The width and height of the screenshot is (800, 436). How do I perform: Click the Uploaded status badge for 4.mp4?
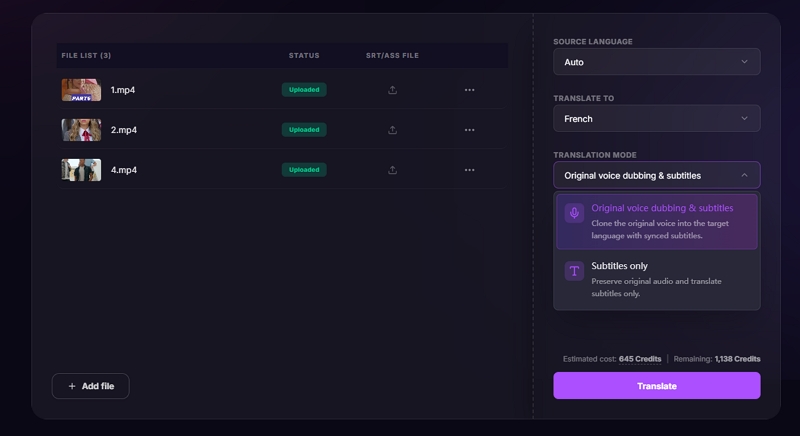point(304,170)
